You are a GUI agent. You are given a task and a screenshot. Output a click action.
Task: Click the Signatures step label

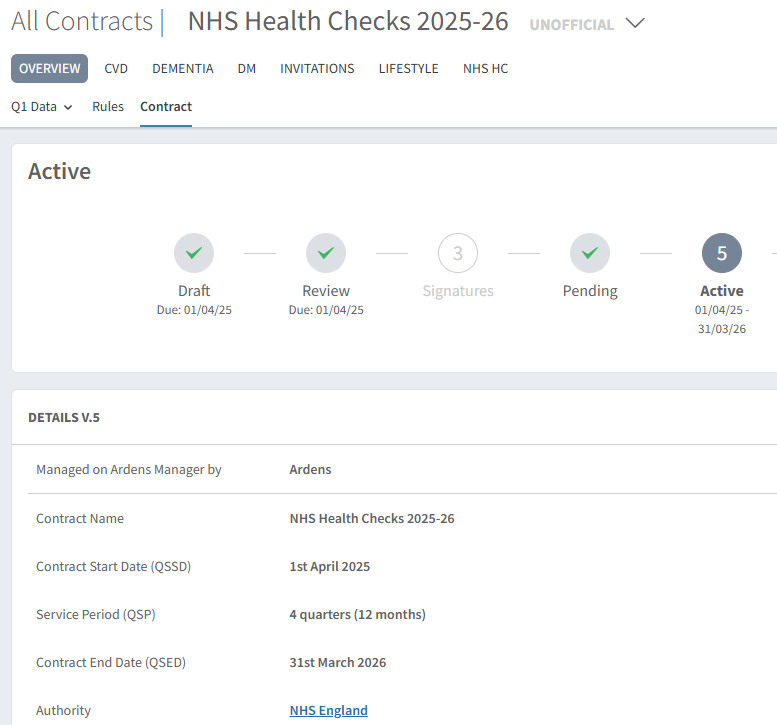458,290
